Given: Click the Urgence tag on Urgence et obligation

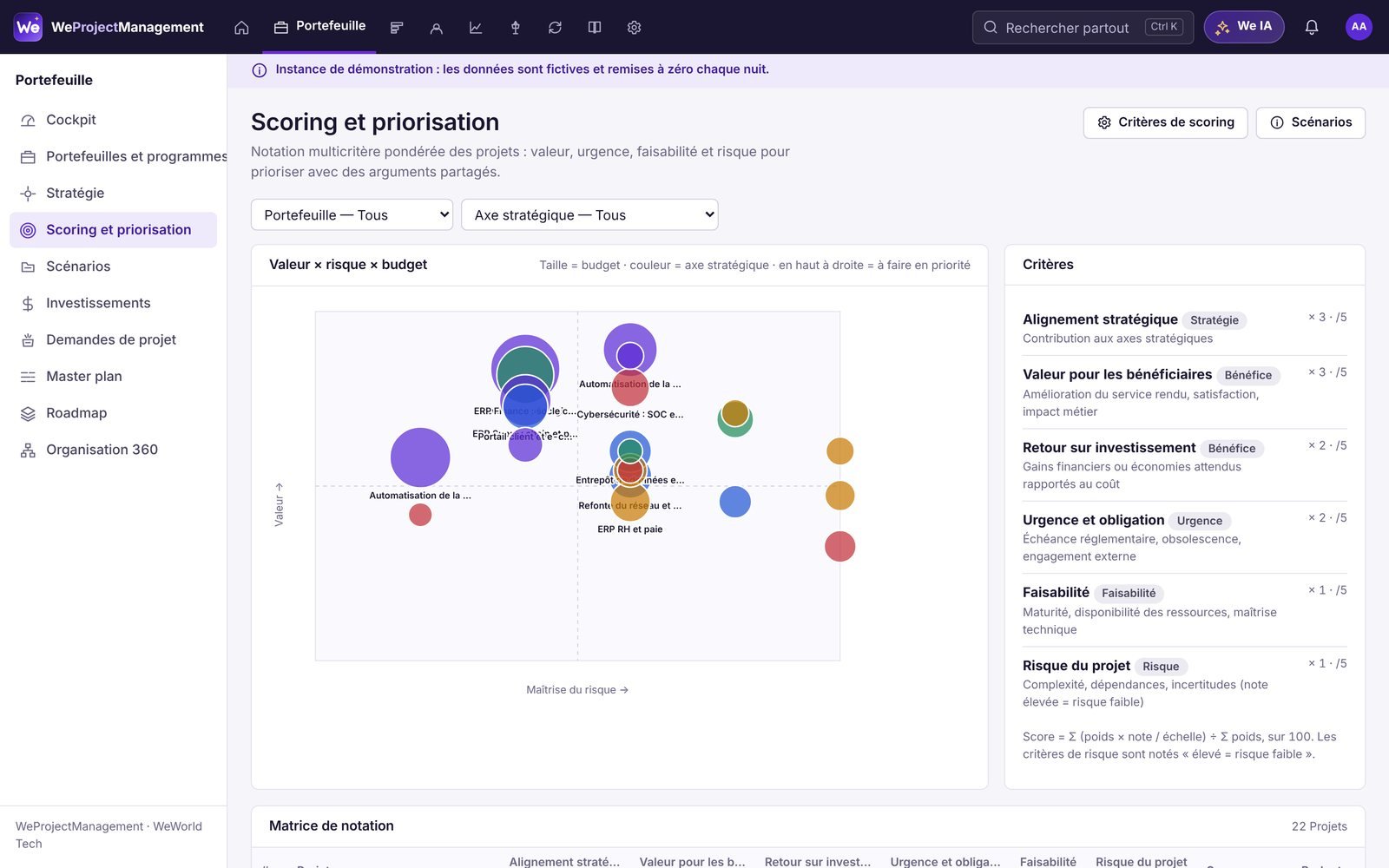Looking at the screenshot, I should pos(1200,521).
